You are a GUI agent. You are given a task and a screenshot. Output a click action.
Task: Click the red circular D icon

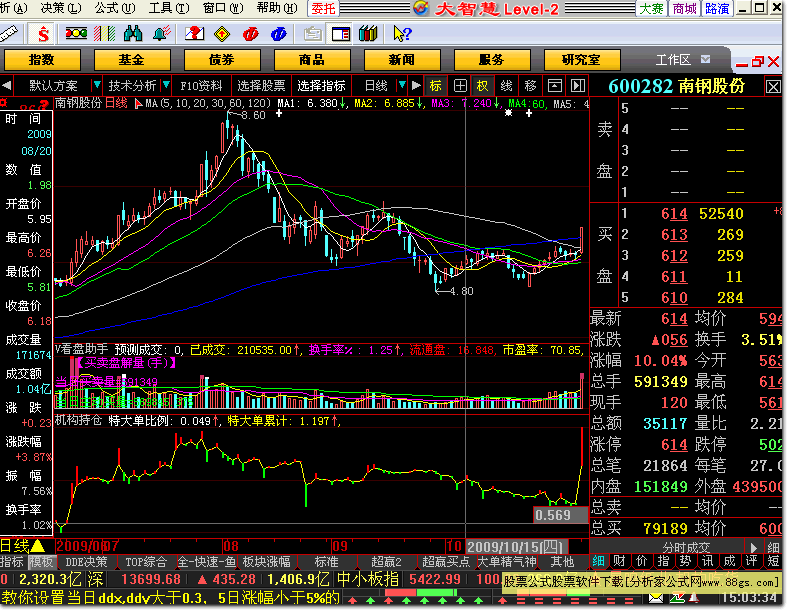250,34
